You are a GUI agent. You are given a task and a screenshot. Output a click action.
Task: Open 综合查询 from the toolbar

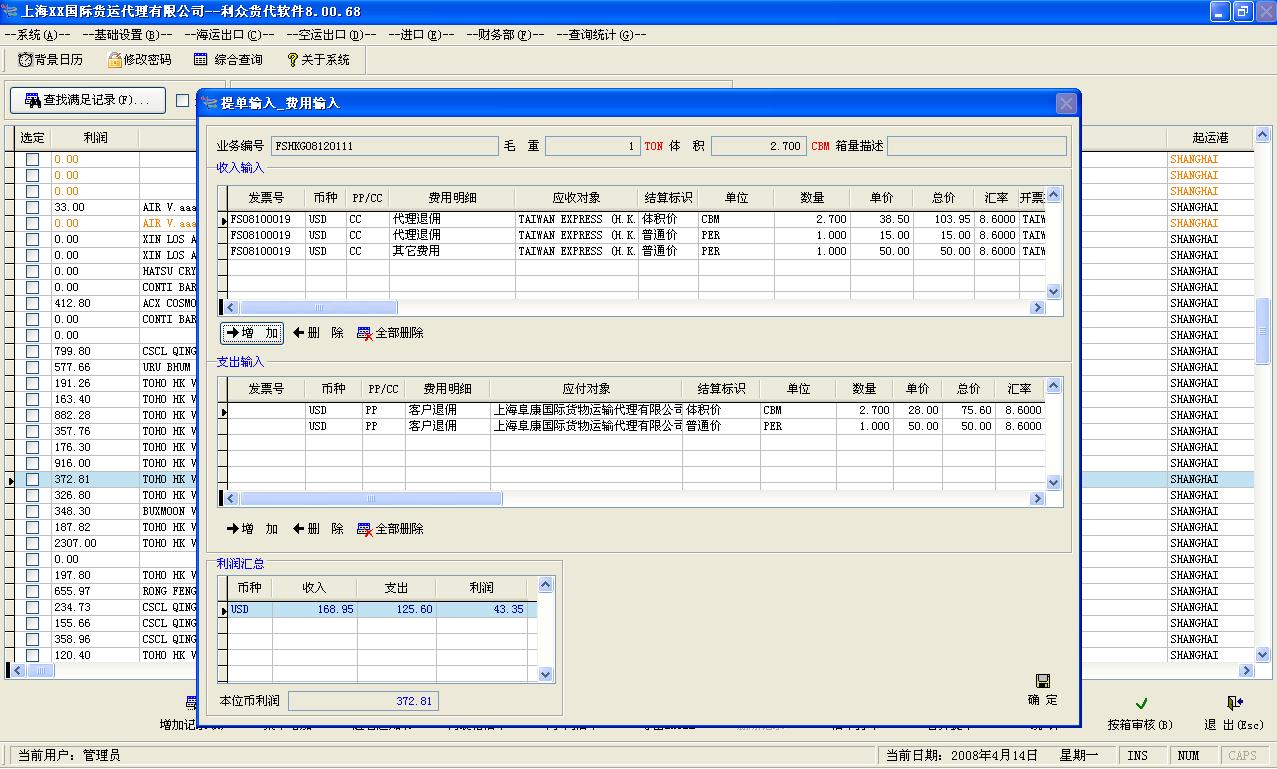tap(228, 60)
